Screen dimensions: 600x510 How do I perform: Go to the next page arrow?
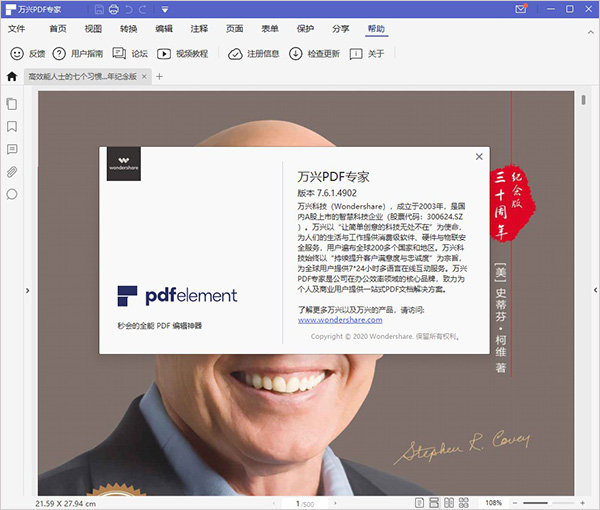pos(336,503)
